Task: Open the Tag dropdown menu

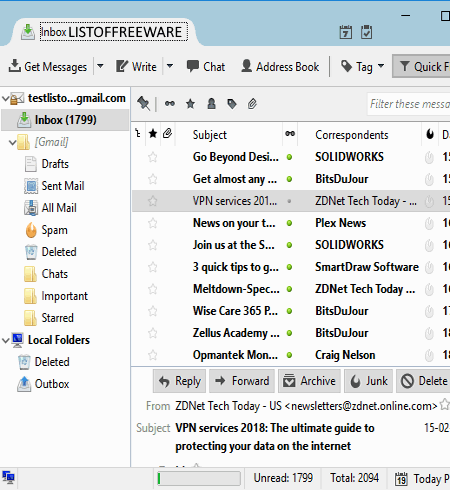Action: click(362, 66)
